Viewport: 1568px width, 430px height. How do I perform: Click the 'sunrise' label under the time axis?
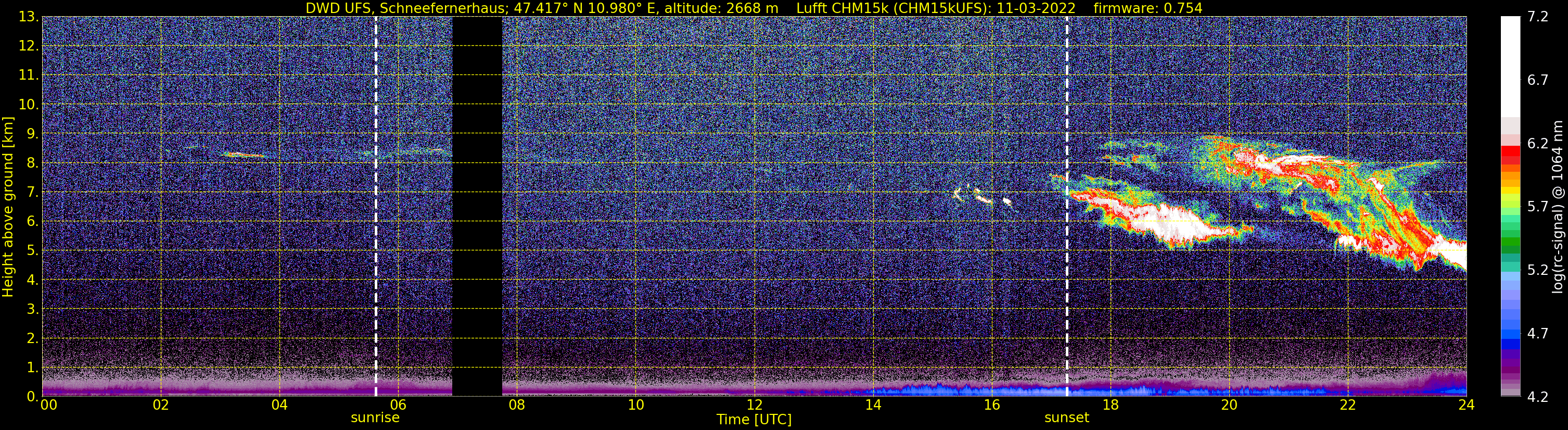(x=375, y=418)
